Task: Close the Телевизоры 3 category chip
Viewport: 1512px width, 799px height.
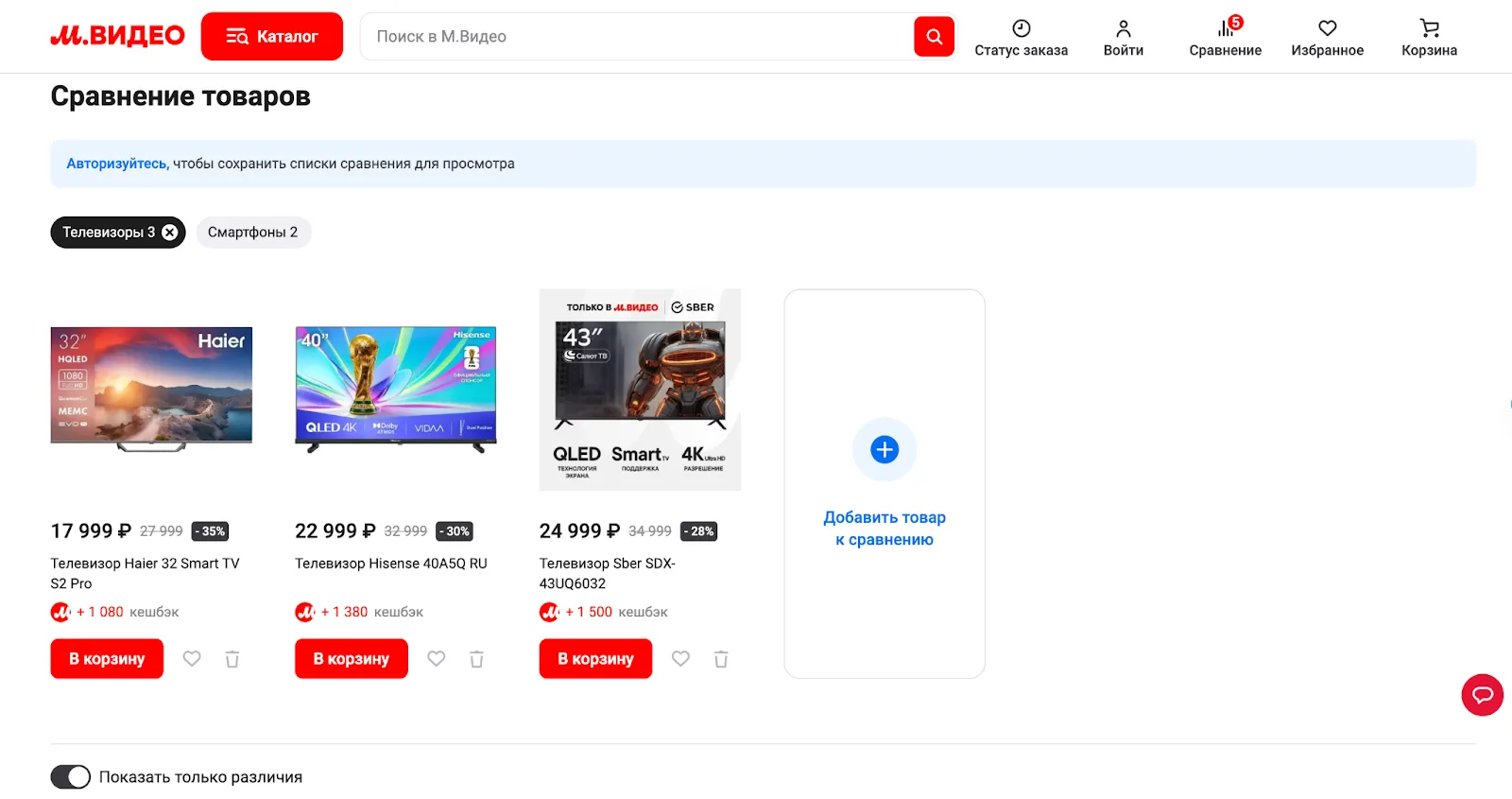Action: point(170,233)
